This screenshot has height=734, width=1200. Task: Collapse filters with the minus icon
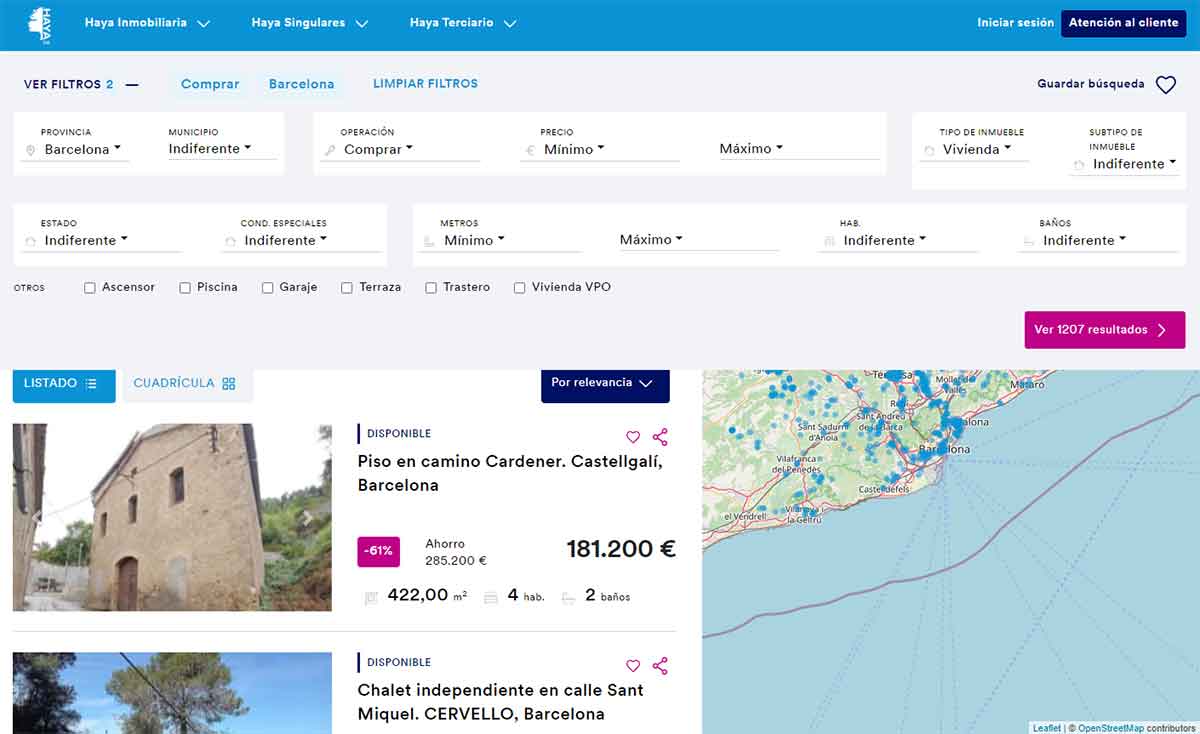pos(132,85)
